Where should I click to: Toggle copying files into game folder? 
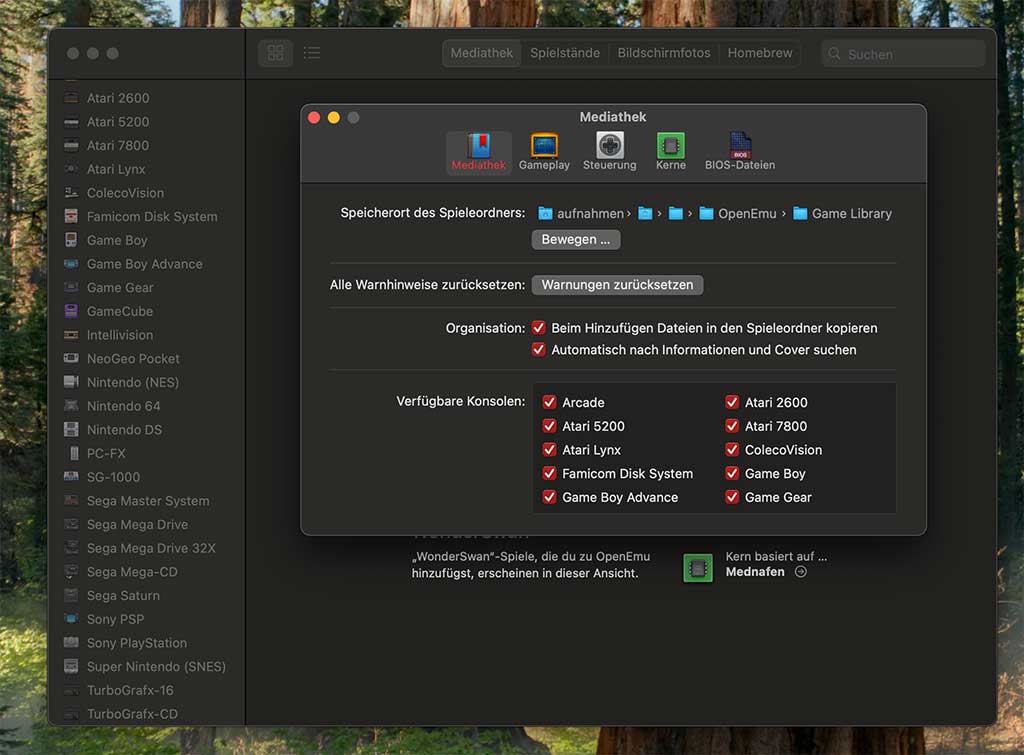[539, 327]
